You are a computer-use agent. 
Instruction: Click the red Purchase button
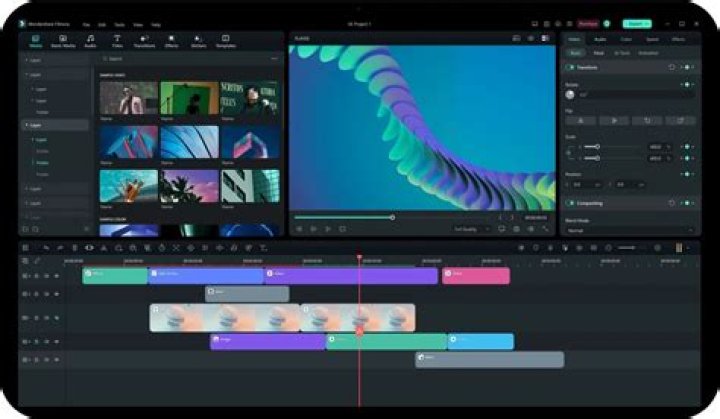click(588, 22)
